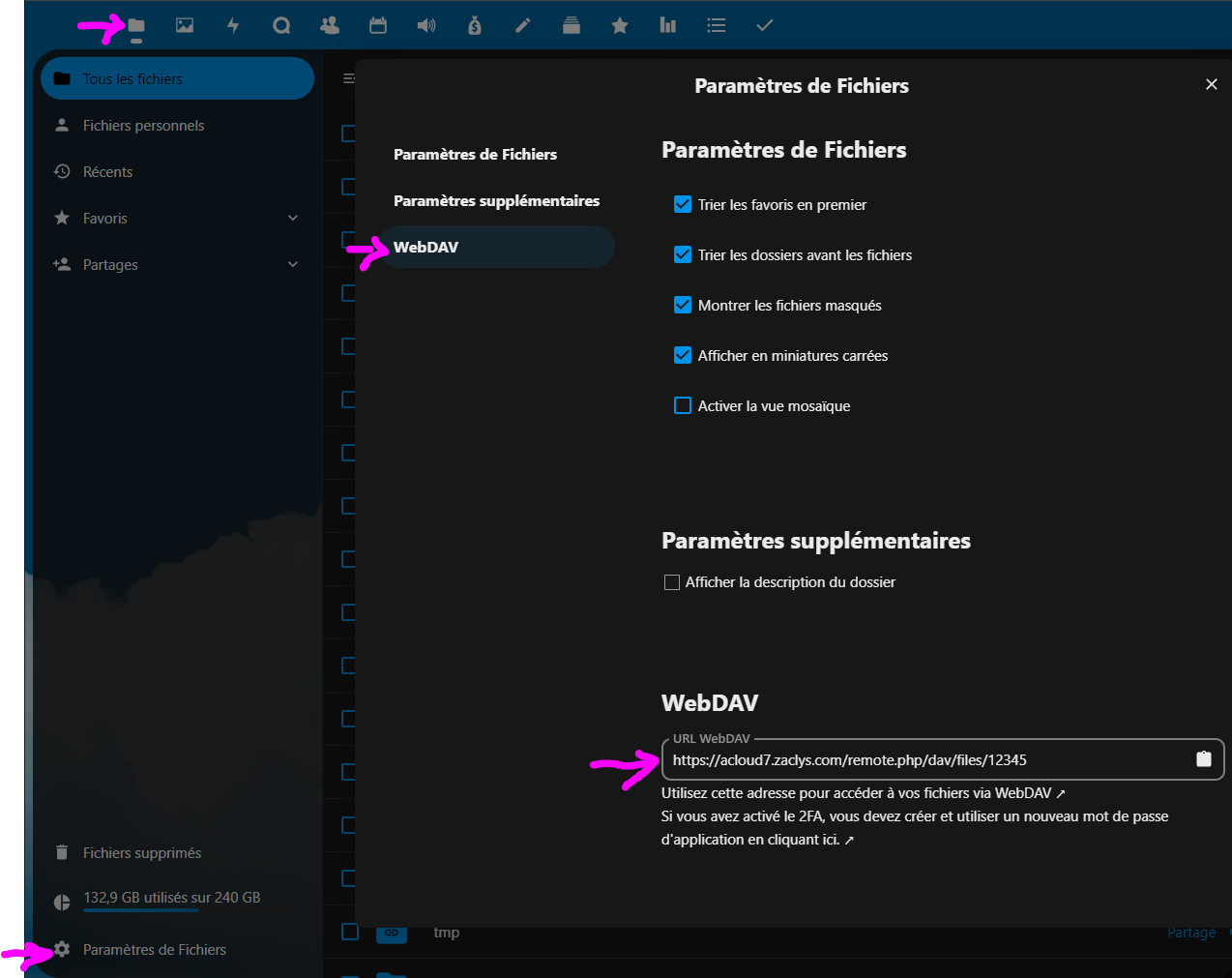Image resolution: width=1232 pixels, height=978 pixels.
Task: Expand the Favoris section chevron
Action: coord(293,219)
